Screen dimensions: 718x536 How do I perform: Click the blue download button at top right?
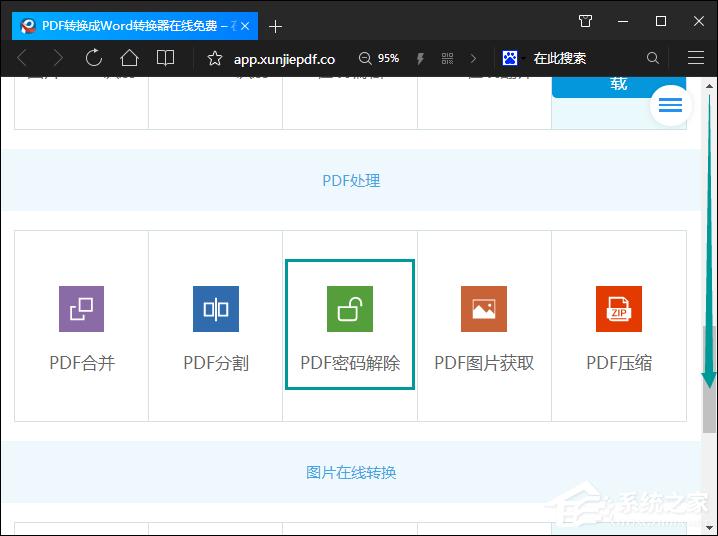pos(619,87)
